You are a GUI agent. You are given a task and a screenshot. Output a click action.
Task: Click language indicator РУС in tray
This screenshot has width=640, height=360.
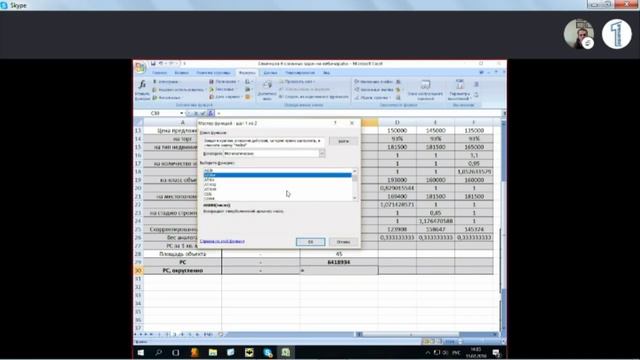tap(456, 353)
